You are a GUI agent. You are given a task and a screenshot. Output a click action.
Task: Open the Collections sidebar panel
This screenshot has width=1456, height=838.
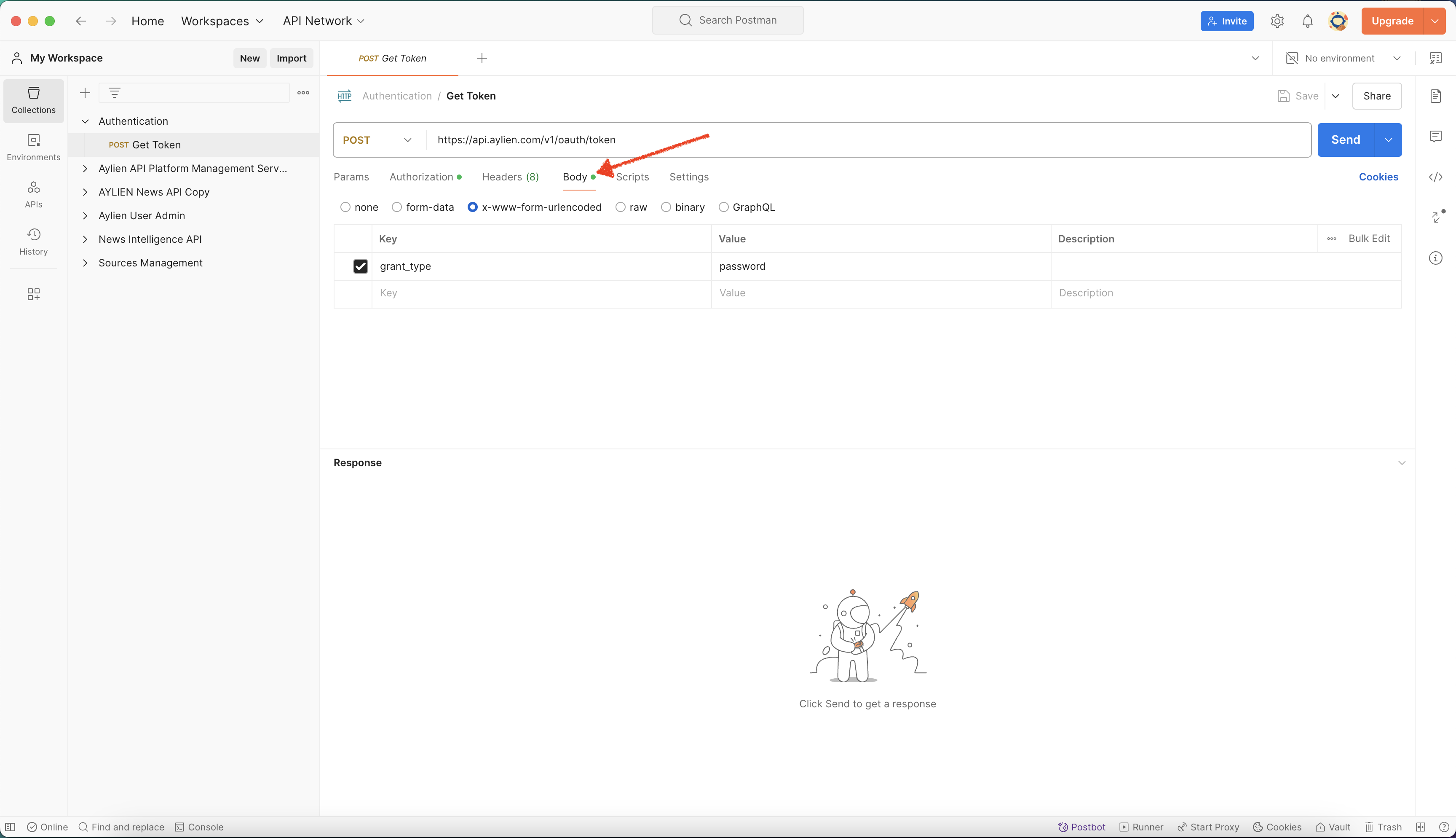point(33,100)
